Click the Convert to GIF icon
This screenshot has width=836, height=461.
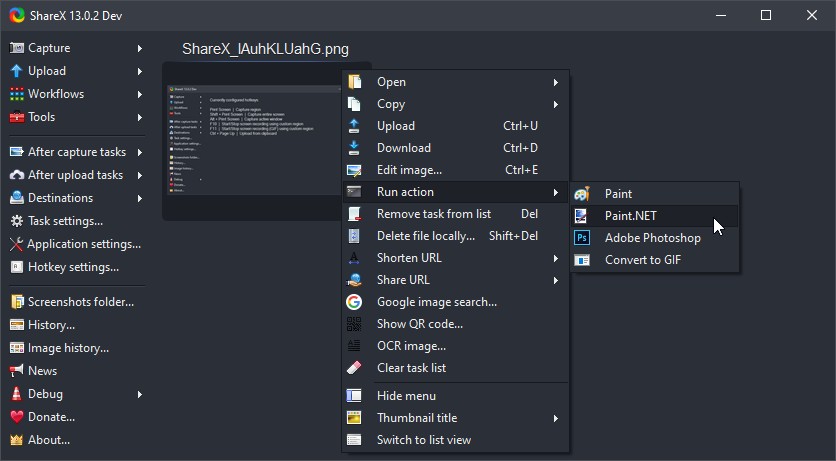point(582,260)
